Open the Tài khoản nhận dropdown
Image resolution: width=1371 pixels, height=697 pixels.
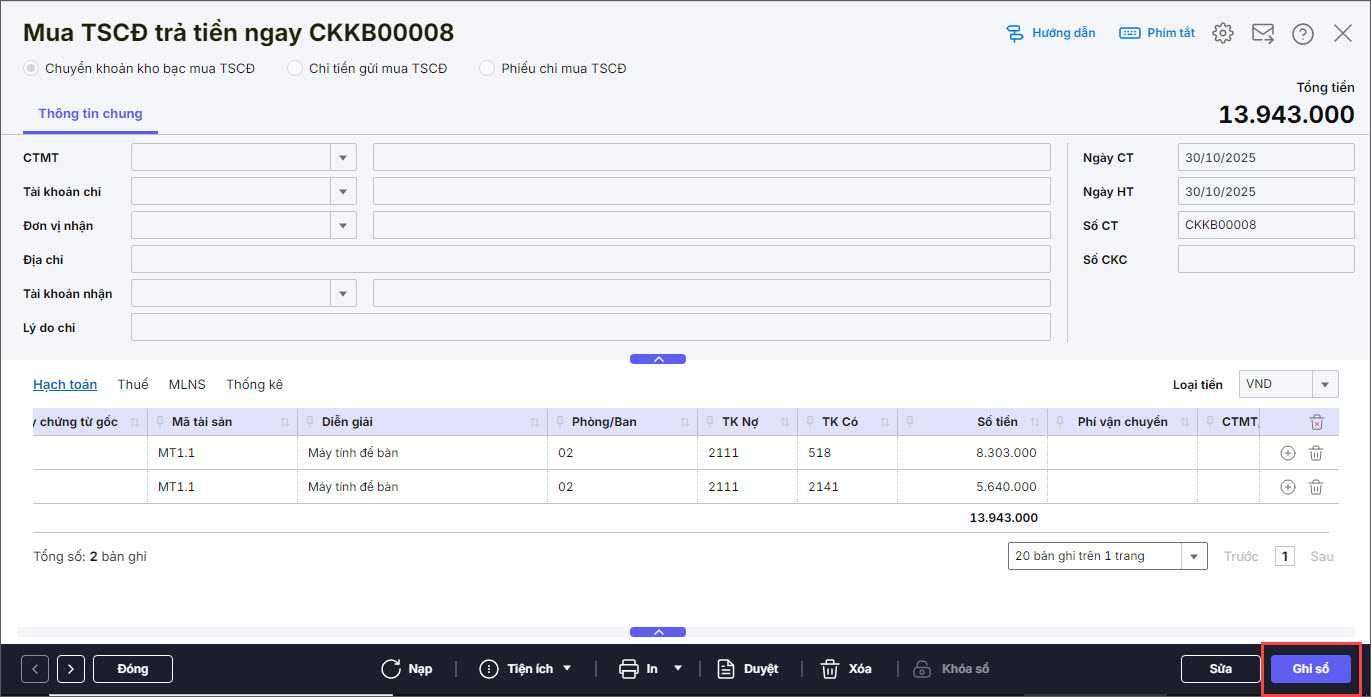(x=344, y=293)
